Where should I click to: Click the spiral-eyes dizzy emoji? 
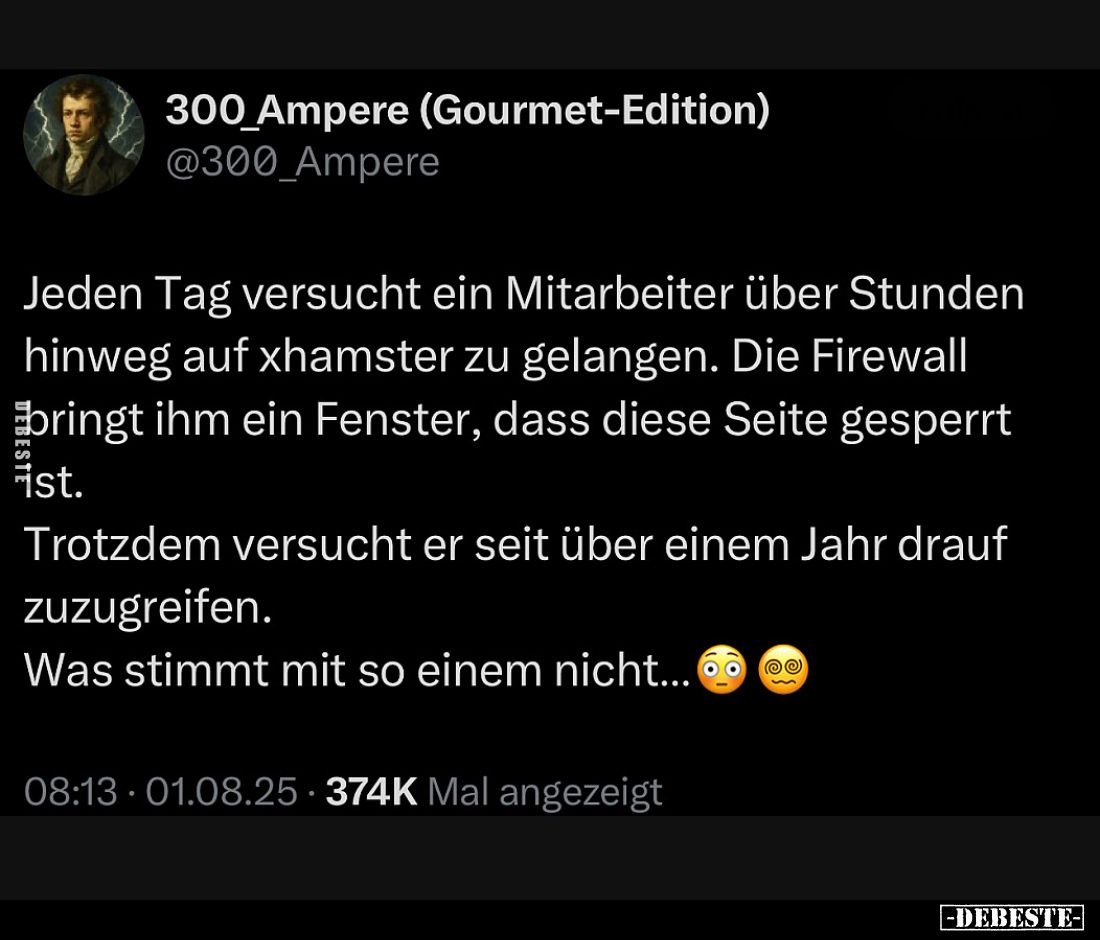point(784,669)
